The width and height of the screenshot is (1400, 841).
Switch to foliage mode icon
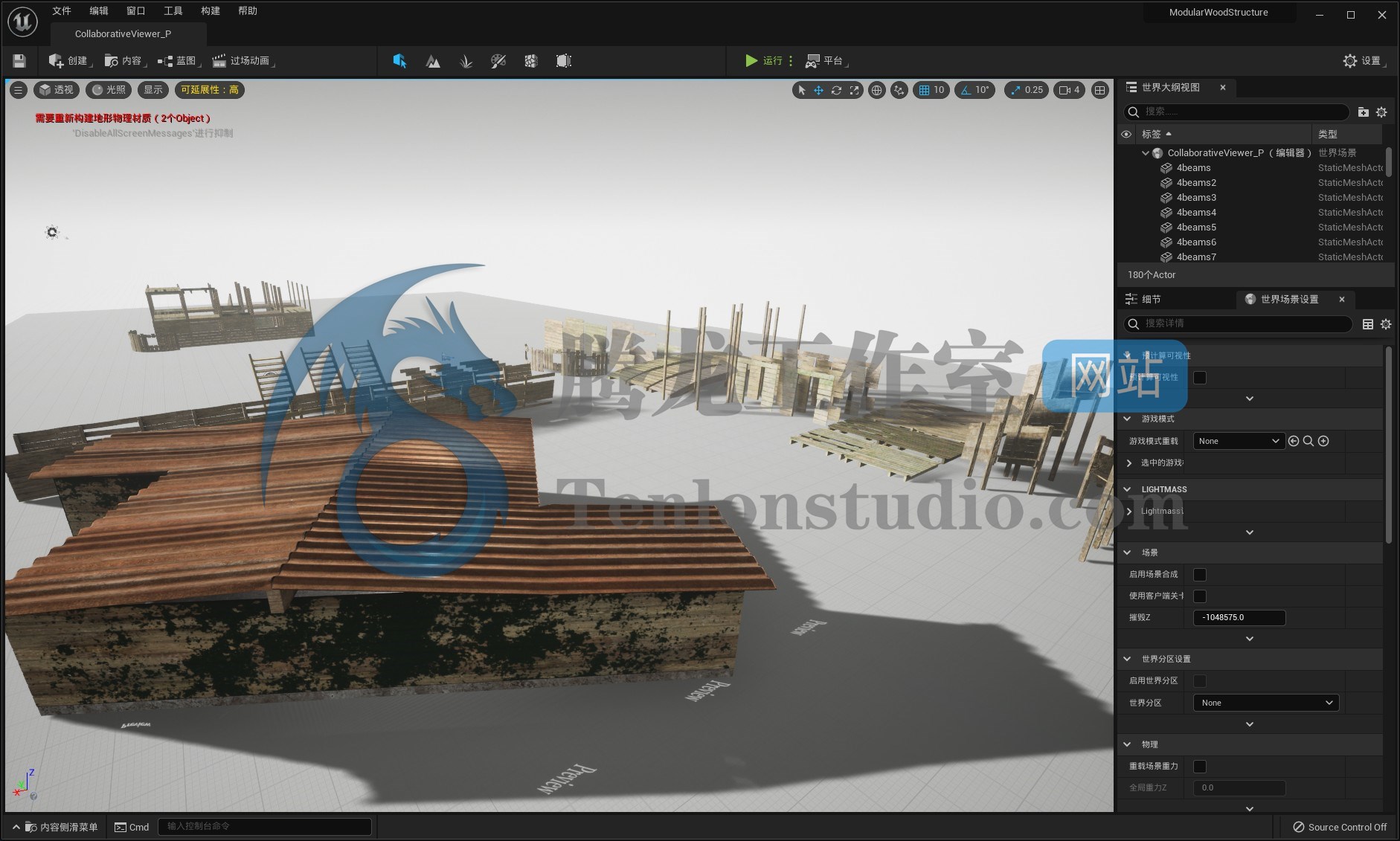pos(466,61)
